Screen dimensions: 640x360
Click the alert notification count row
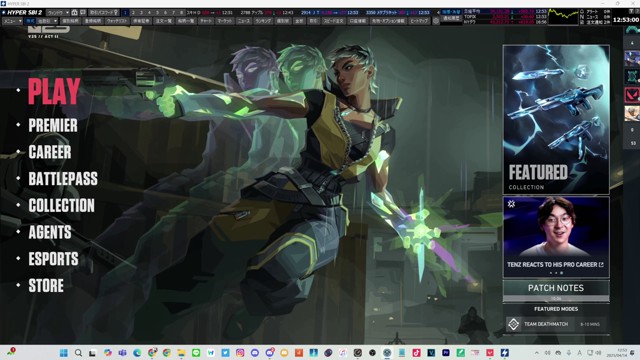point(596,11)
